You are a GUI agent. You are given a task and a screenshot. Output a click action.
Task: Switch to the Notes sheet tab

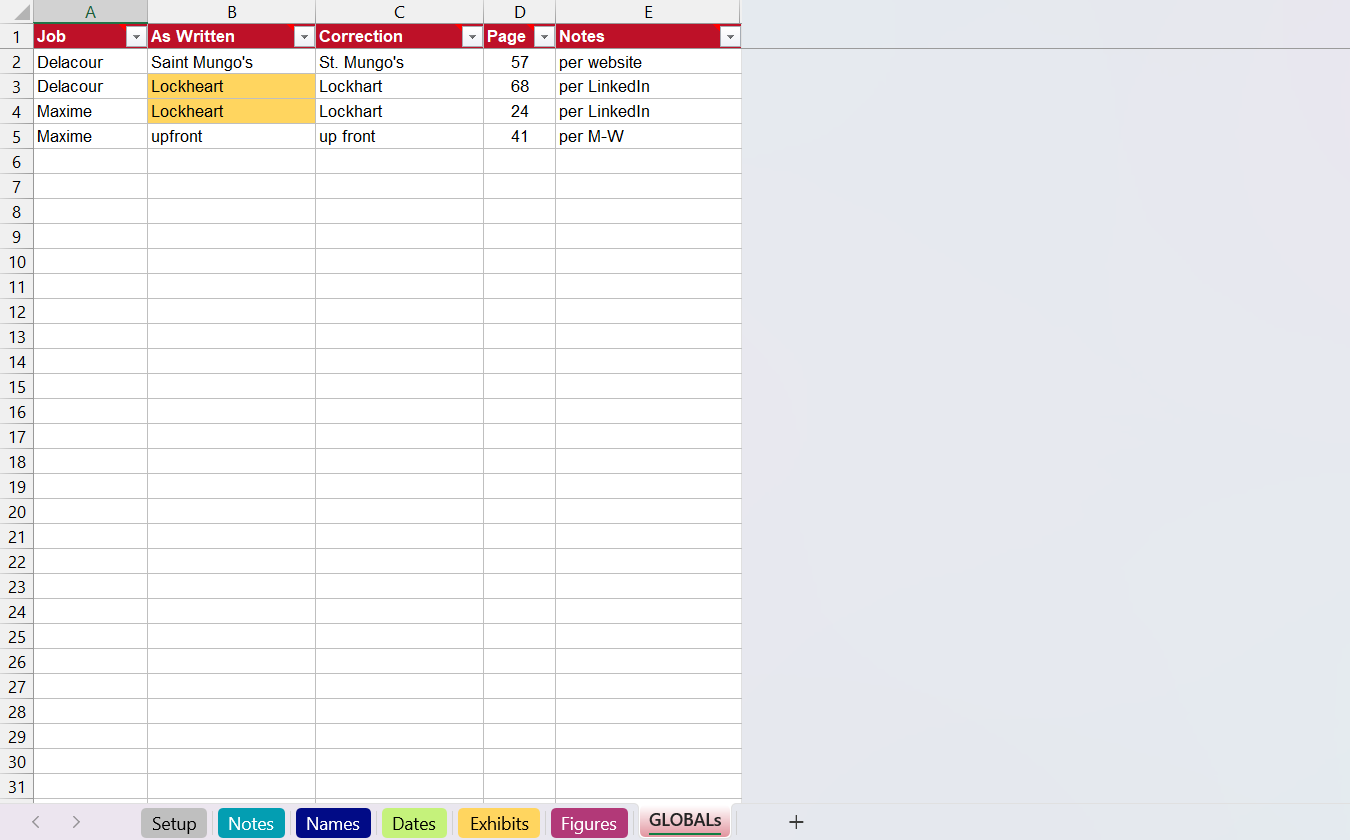click(251, 823)
